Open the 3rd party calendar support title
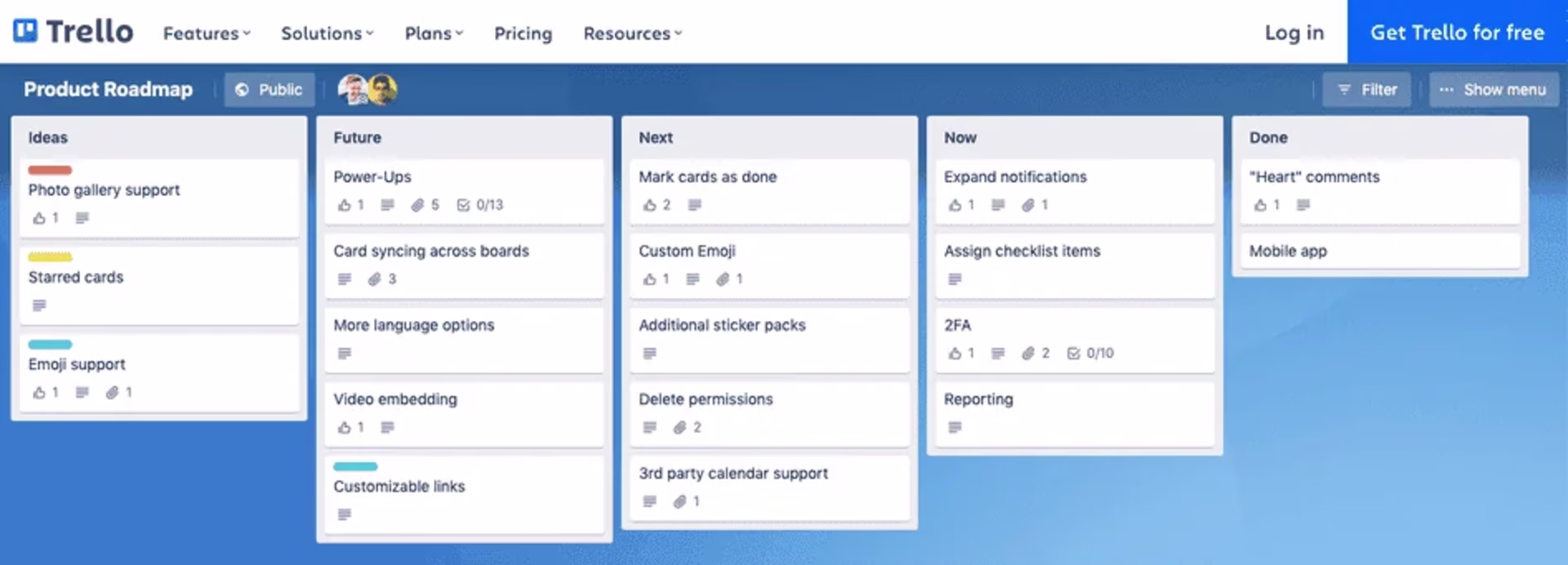The height and width of the screenshot is (565, 1568). click(733, 474)
